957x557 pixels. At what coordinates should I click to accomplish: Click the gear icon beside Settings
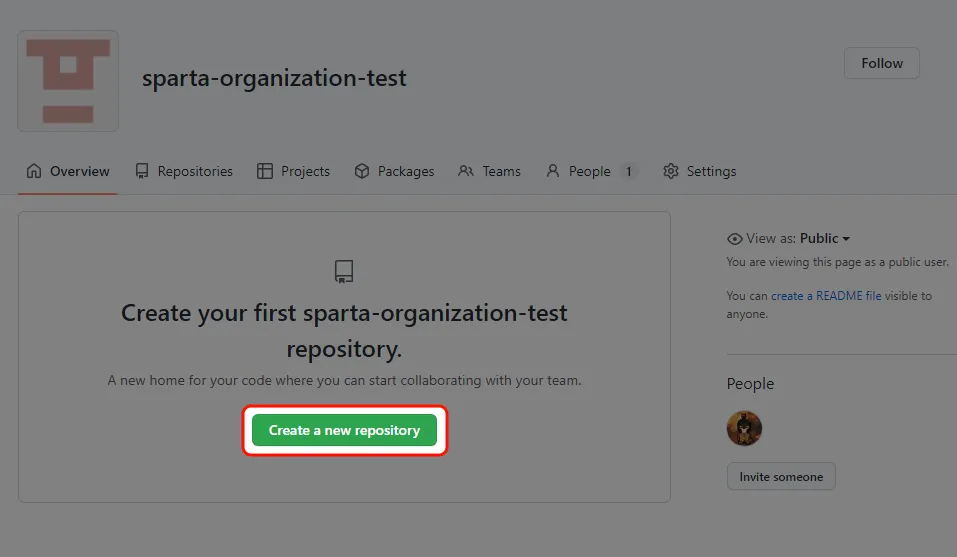(x=671, y=171)
